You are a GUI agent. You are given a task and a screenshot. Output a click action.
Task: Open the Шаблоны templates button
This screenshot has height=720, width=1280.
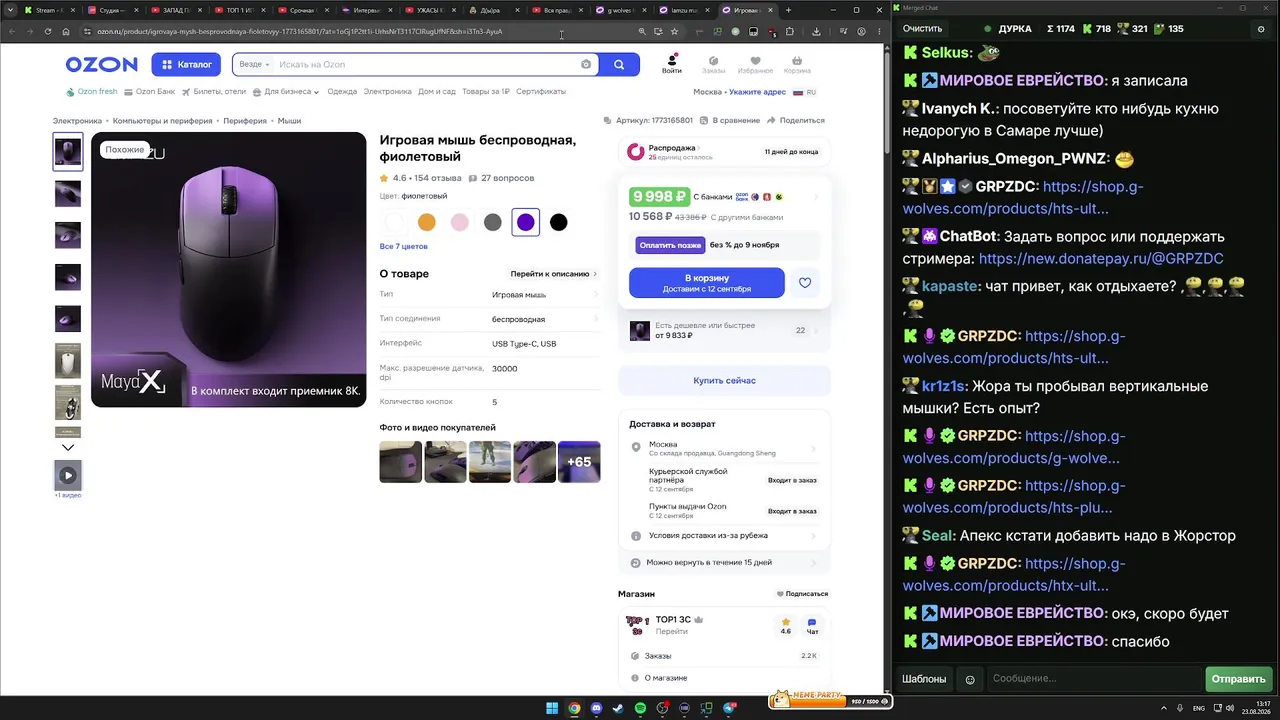point(924,679)
